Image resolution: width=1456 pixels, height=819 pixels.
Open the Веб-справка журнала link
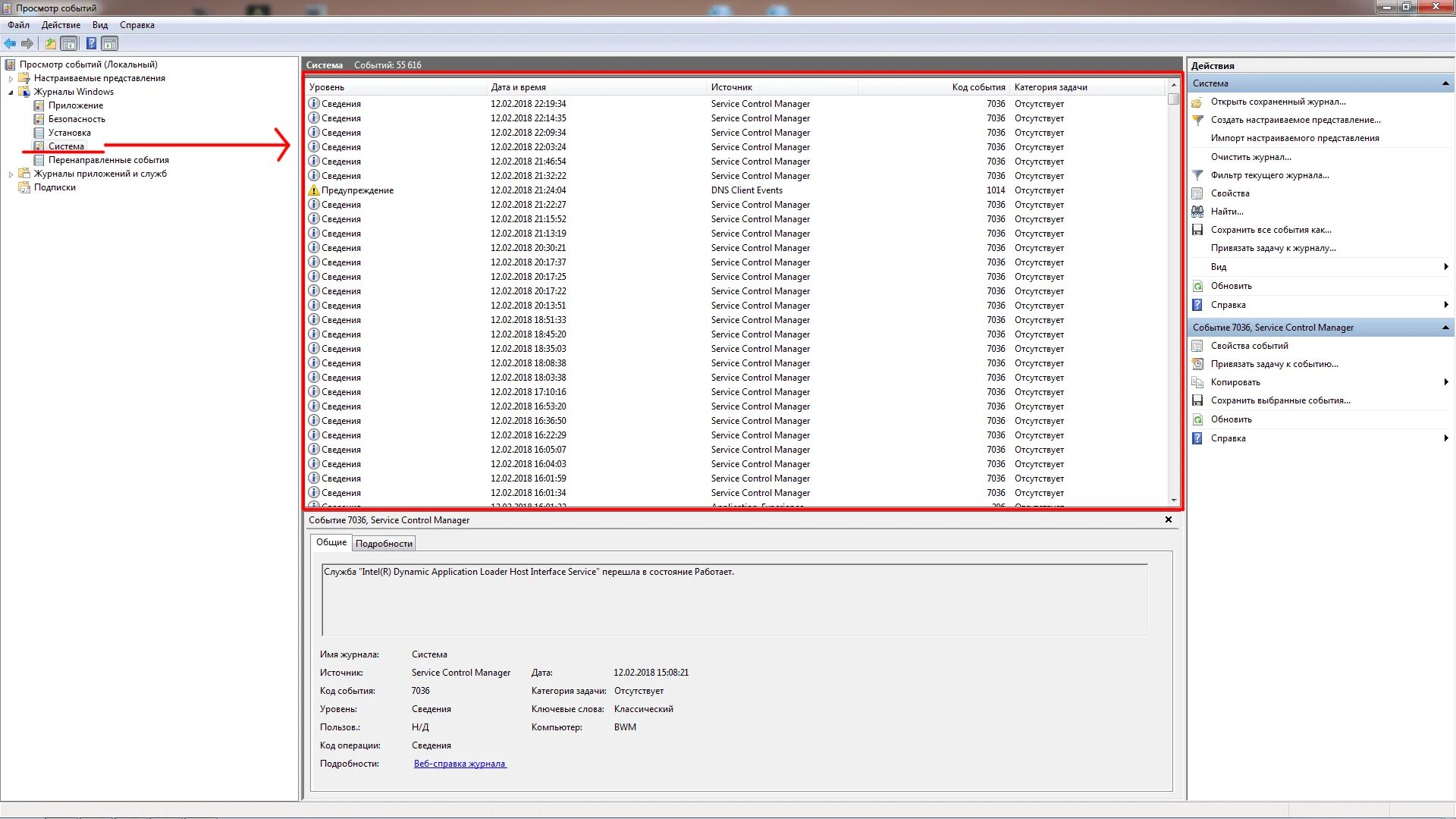[460, 764]
